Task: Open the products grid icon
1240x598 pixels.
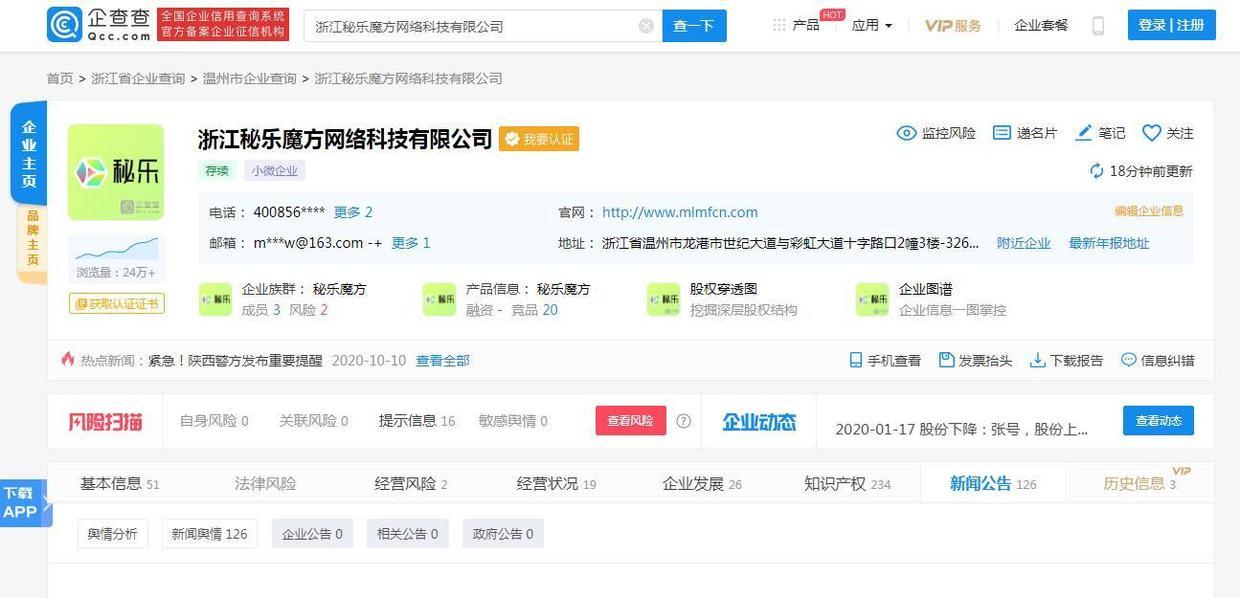Action: point(779,25)
